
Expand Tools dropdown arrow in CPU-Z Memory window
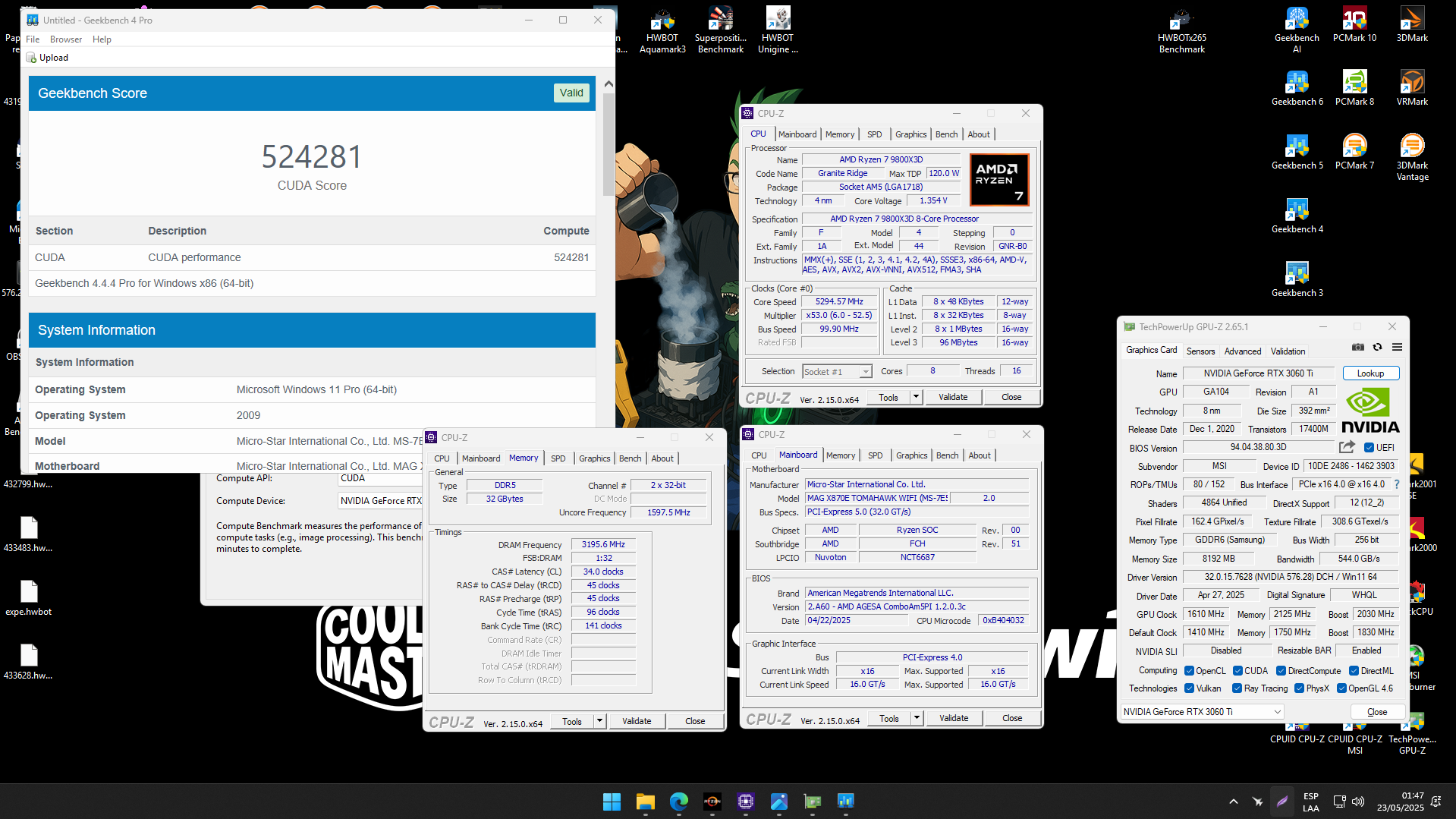click(x=599, y=721)
